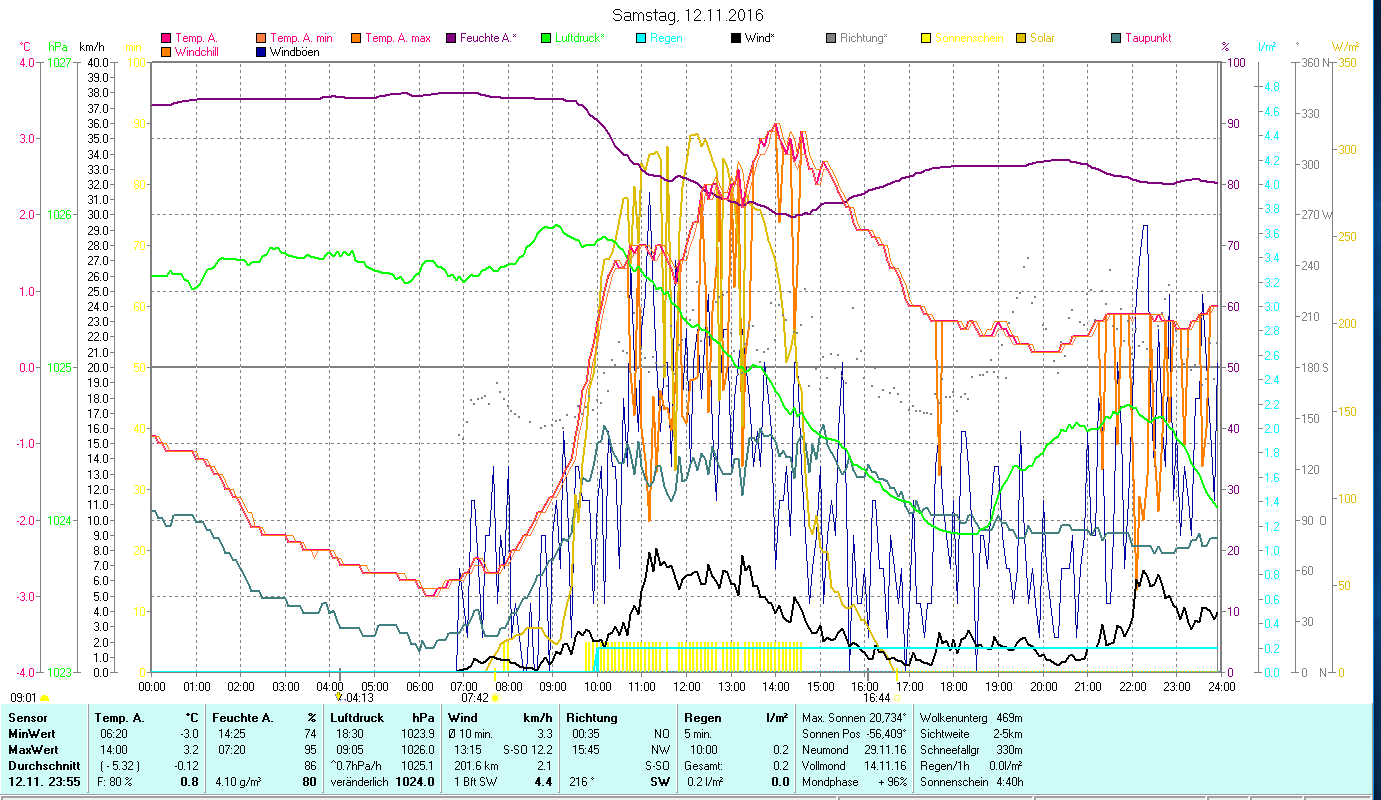Click the Wolkenunterg 469m entry
The width and height of the screenshot is (1381, 800).
(970, 717)
